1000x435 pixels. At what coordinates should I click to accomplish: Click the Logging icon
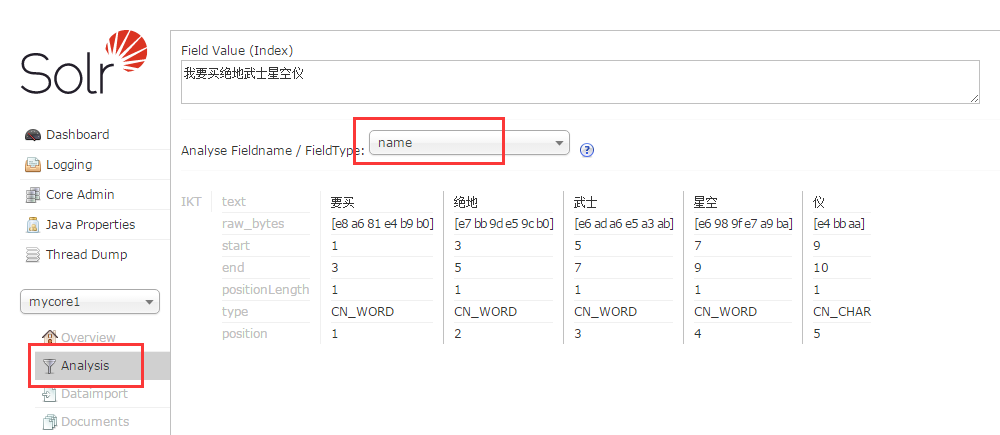(33, 165)
